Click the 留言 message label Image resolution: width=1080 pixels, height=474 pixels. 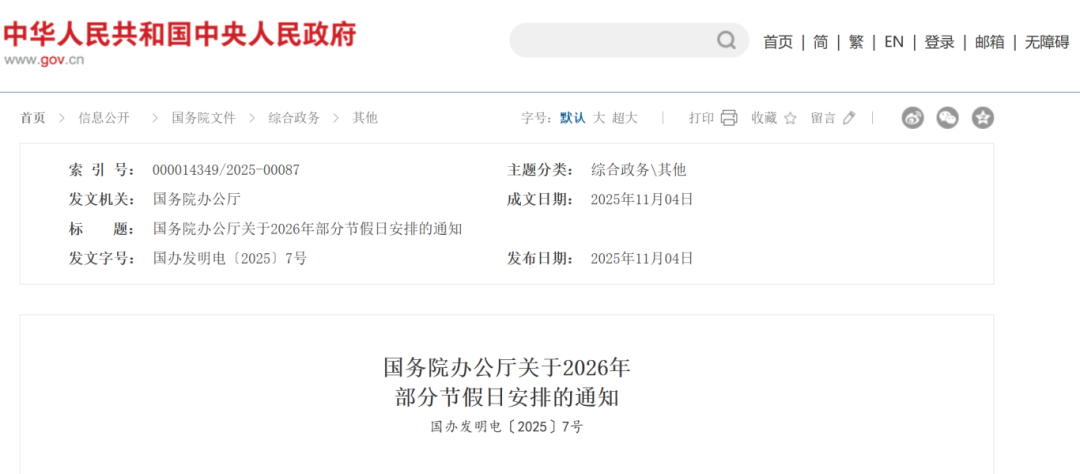pyautogui.click(x=823, y=118)
